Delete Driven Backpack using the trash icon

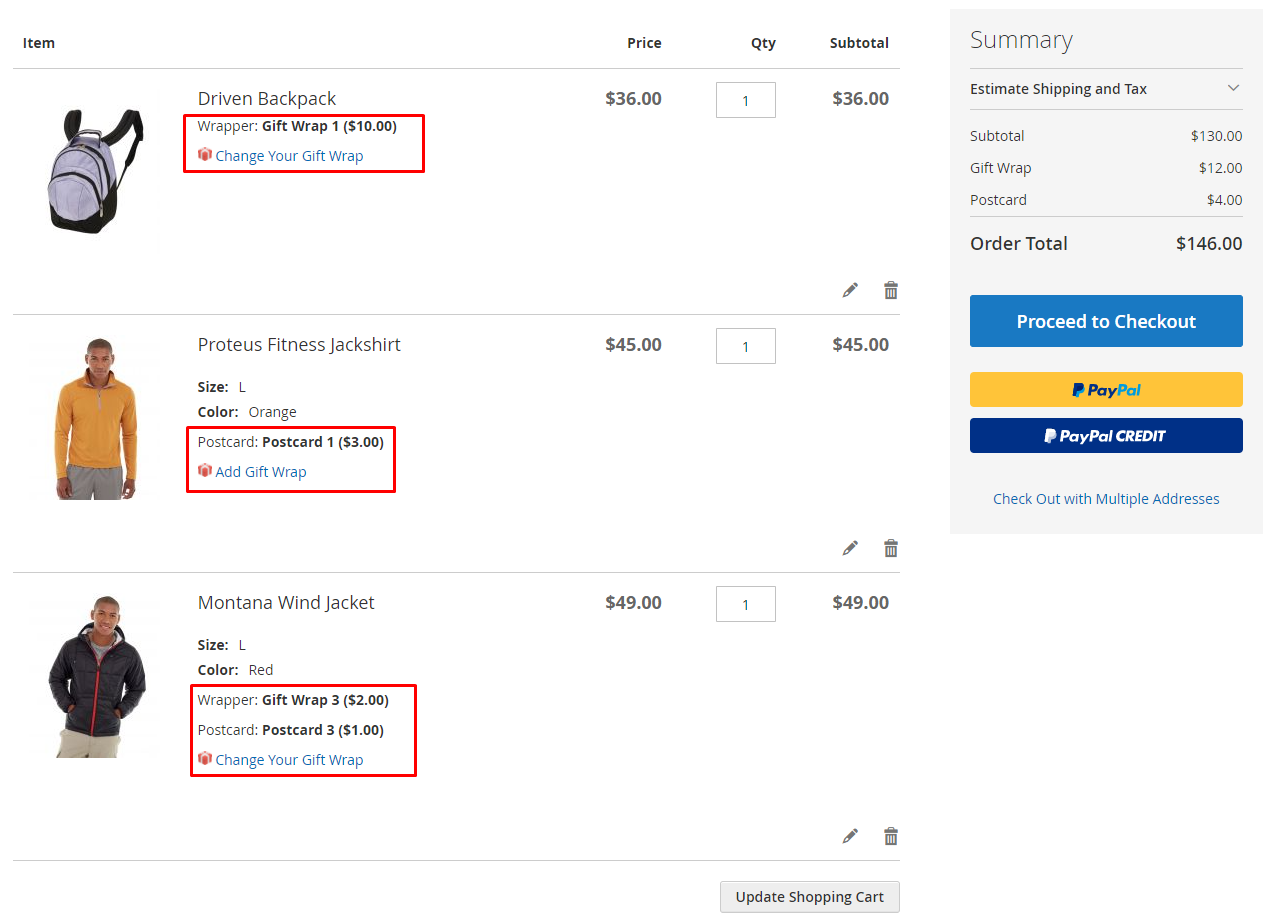tap(891, 290)
